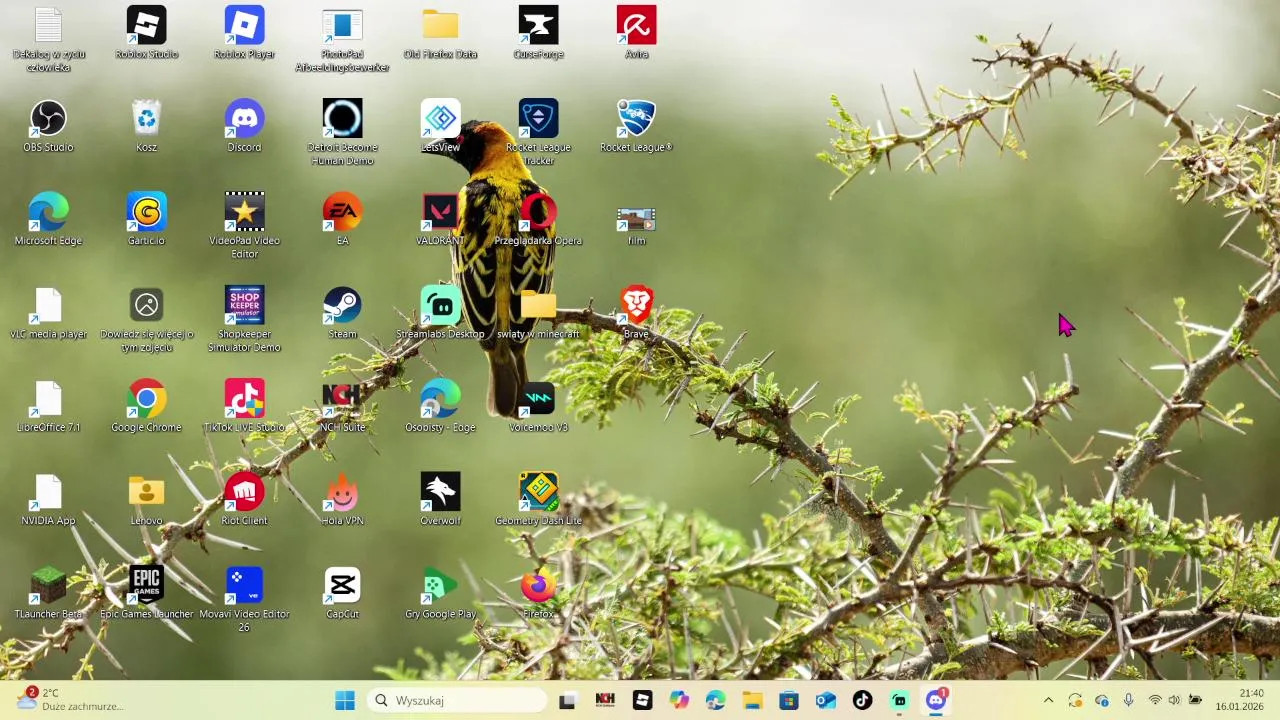Expand the hidden system tray icons
The height and width of the screenshot is (720, 1280).
click(x=1048, y=700)
